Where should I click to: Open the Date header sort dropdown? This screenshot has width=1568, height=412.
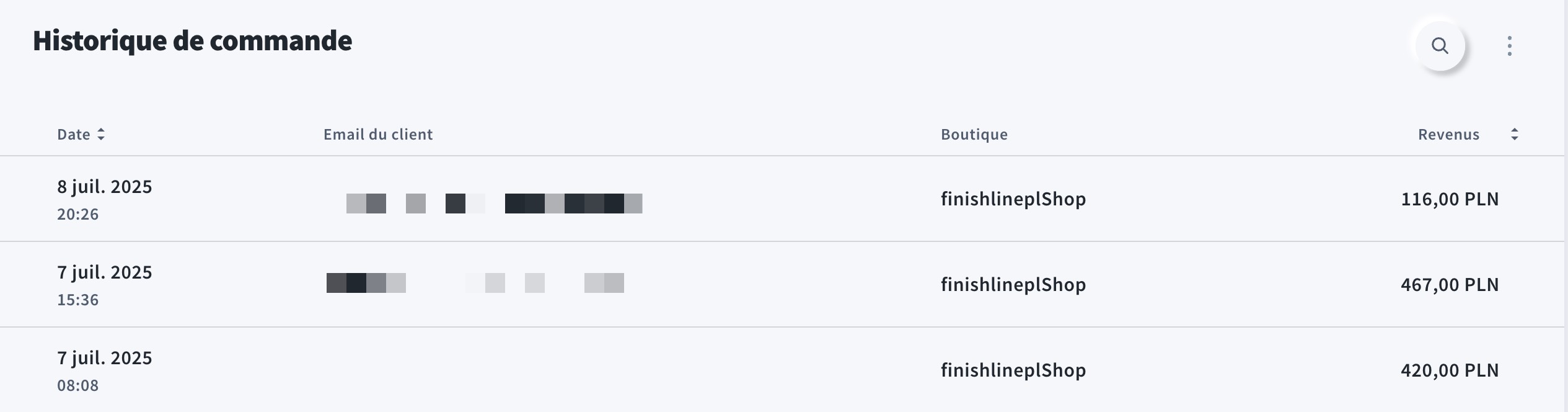(102, 133)
